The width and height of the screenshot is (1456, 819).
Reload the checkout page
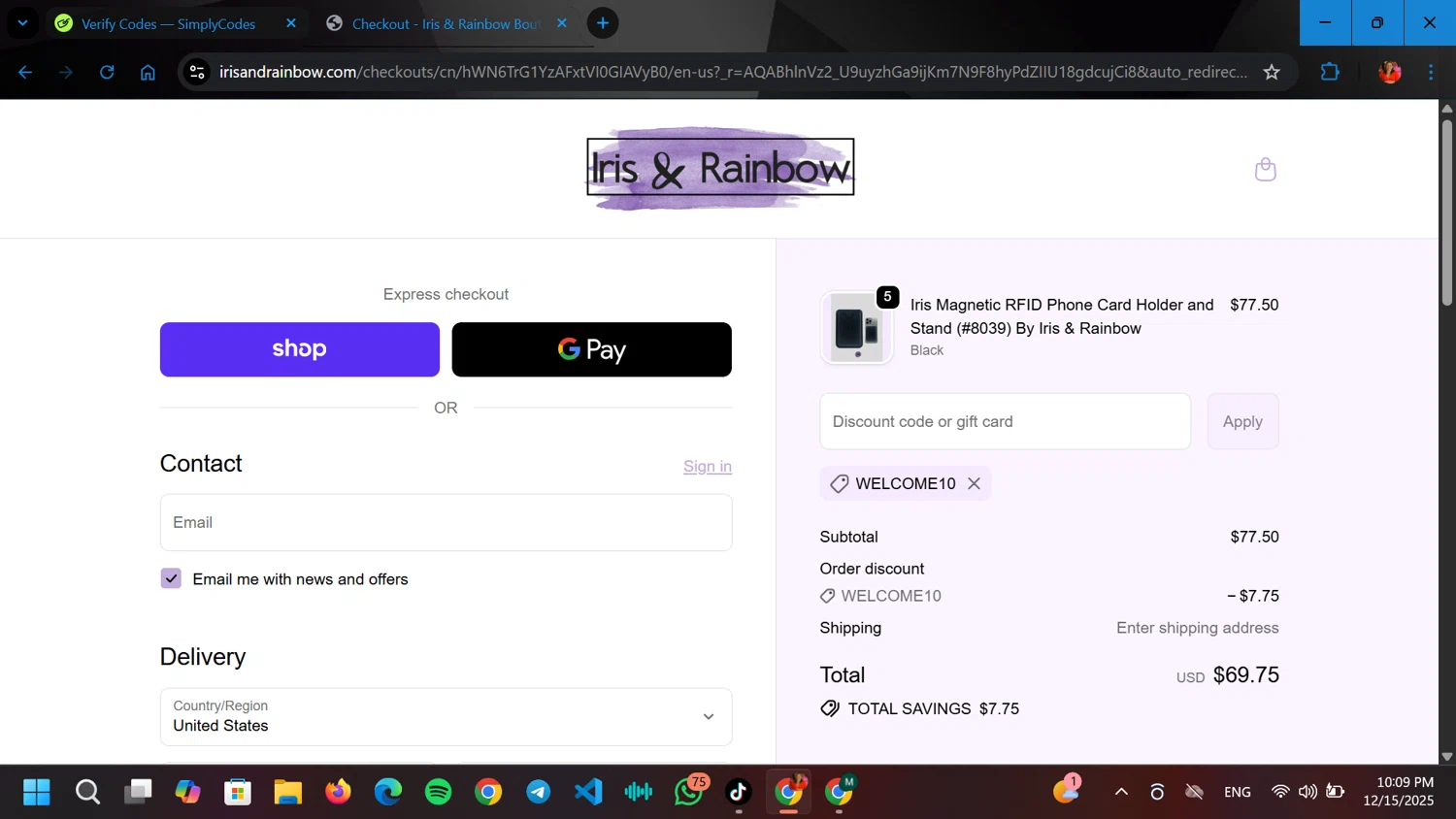coord(107,72)
